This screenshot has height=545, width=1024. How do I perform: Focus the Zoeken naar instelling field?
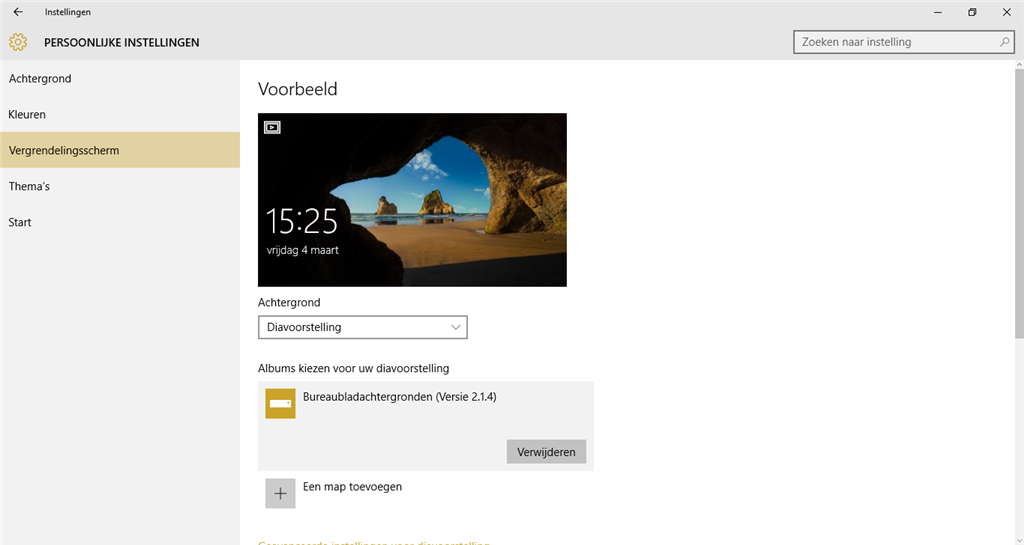tap(903, 42)
